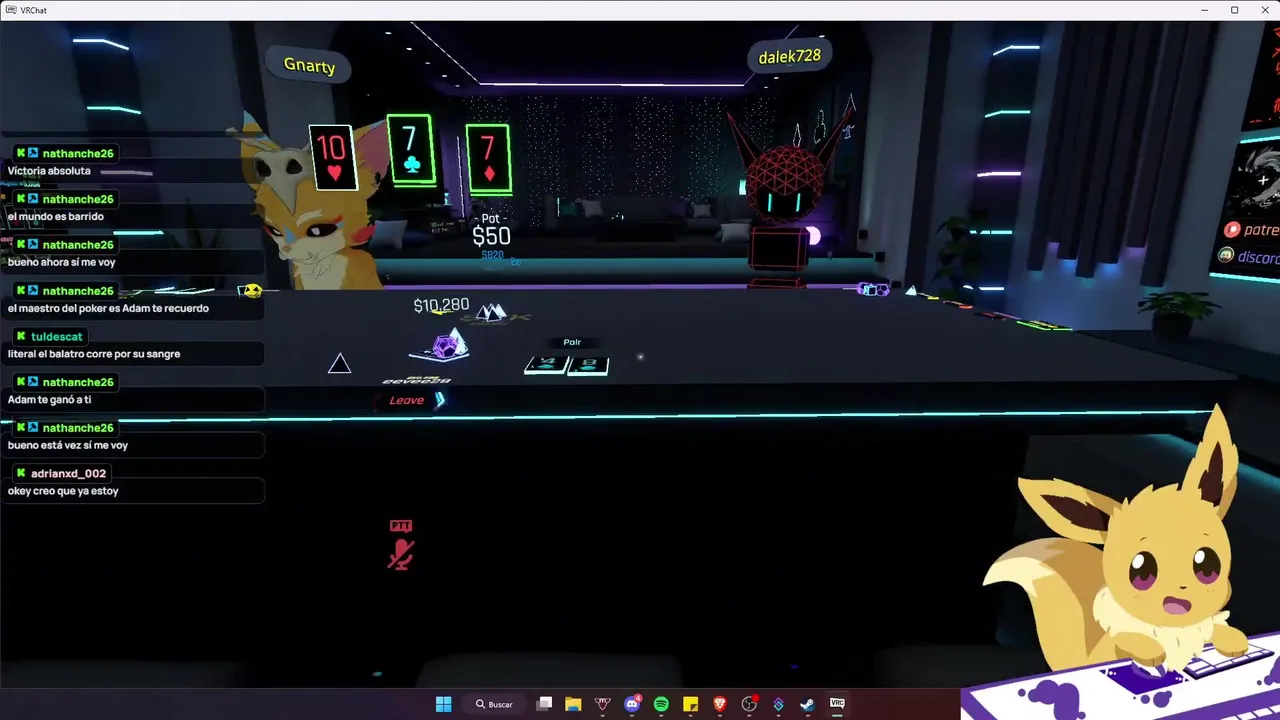Click the purple diamond-shaped taskbar app icon
Image resolution: width=1280 pixels, height=720 pixels.
(x=778, y=704)
